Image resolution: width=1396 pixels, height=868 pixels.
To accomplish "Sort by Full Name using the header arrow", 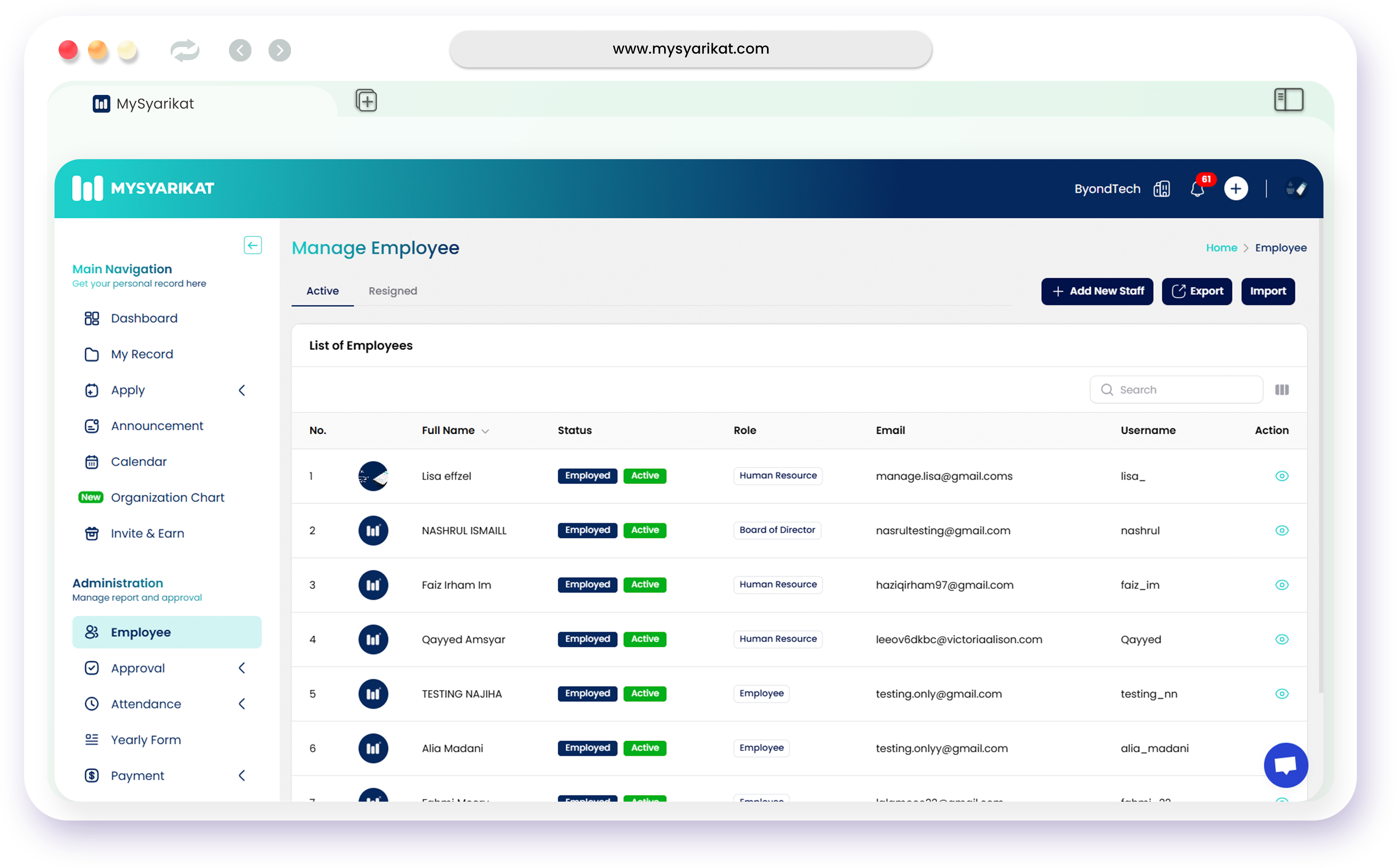I will tap(485, 432).
